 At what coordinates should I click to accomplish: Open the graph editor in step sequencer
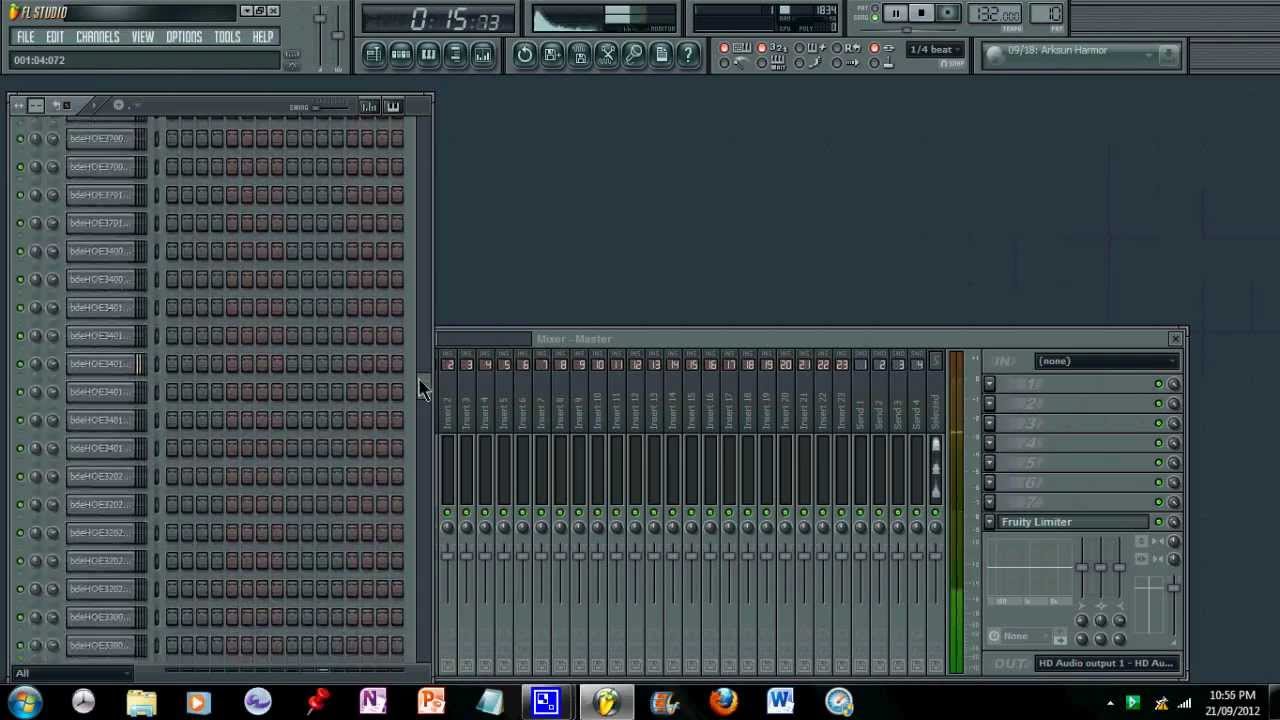[x=369, y=106]
